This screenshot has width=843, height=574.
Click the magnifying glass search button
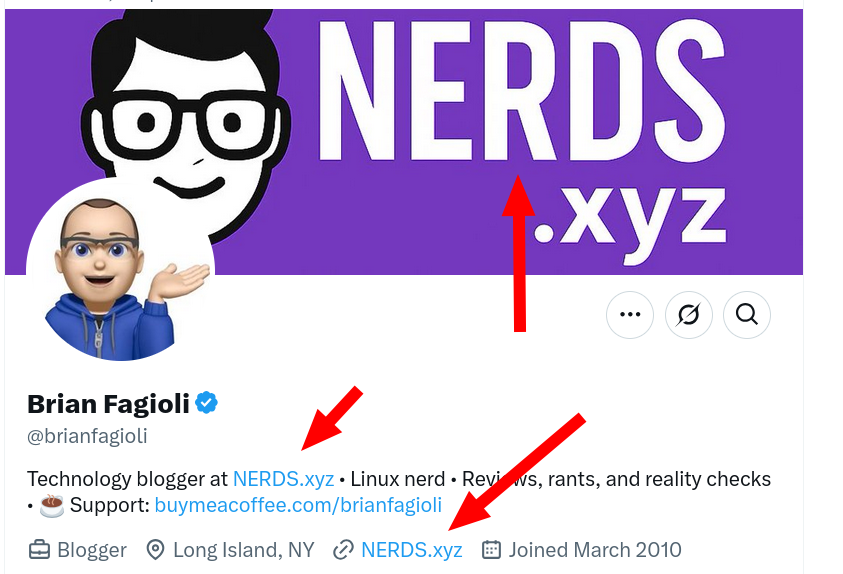(x=747, y=314)
